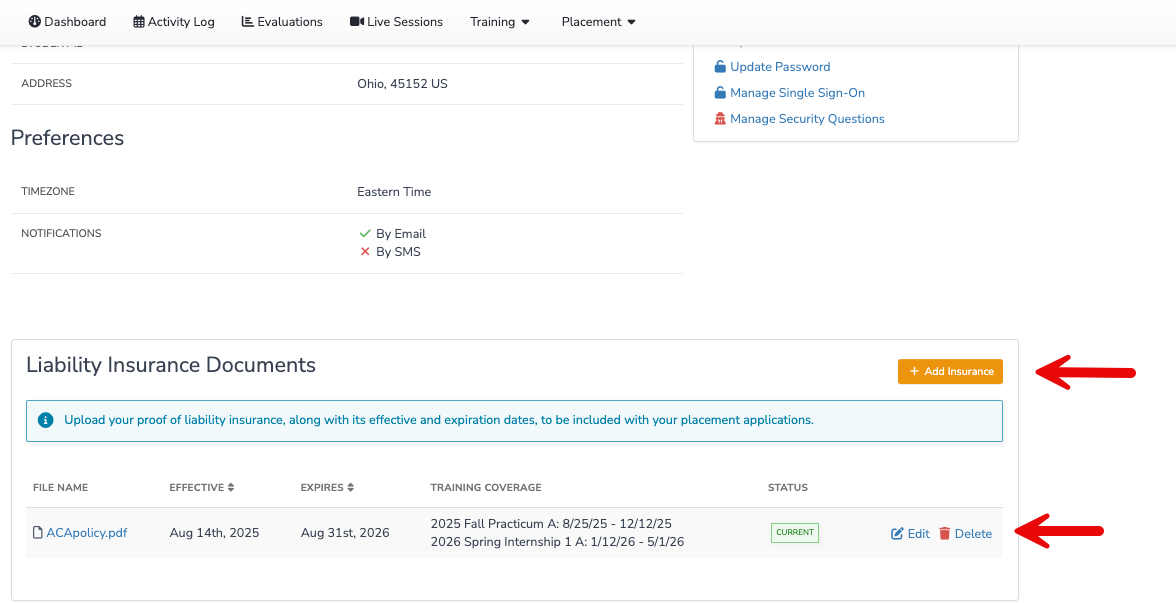Select the 'Aug 14th, 2025' effective date
Image resolution: width=1176 pixels, height=603 pixels.
(214, 533)
